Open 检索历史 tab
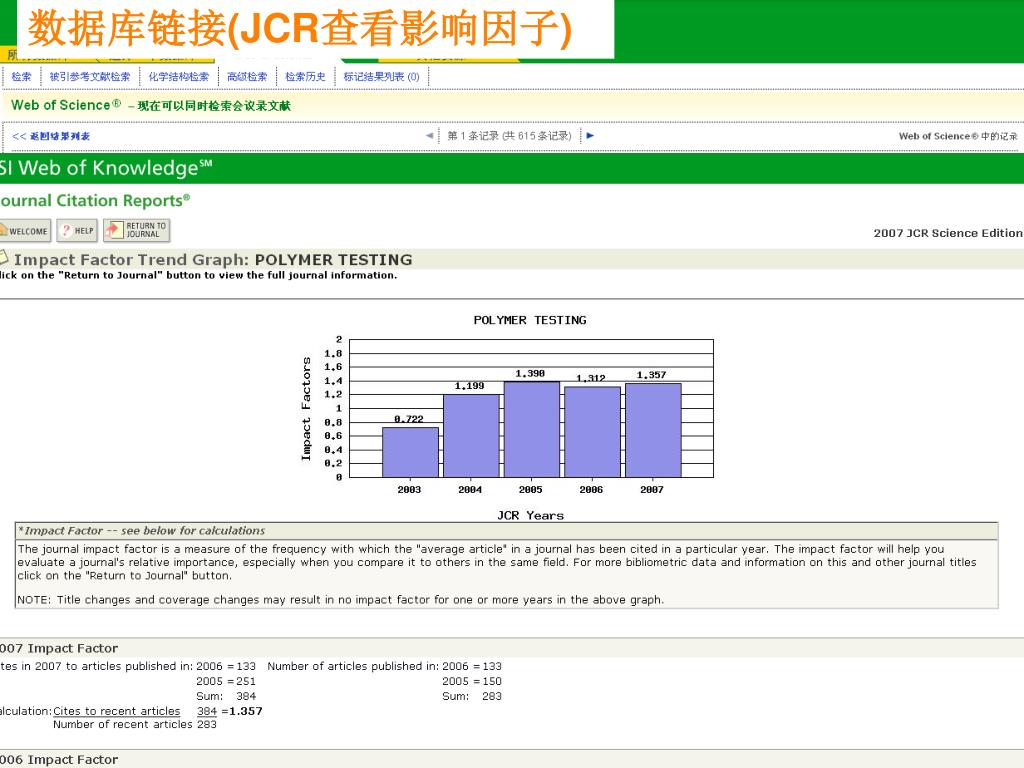1024x768 pixels. (x=305, y=76)
